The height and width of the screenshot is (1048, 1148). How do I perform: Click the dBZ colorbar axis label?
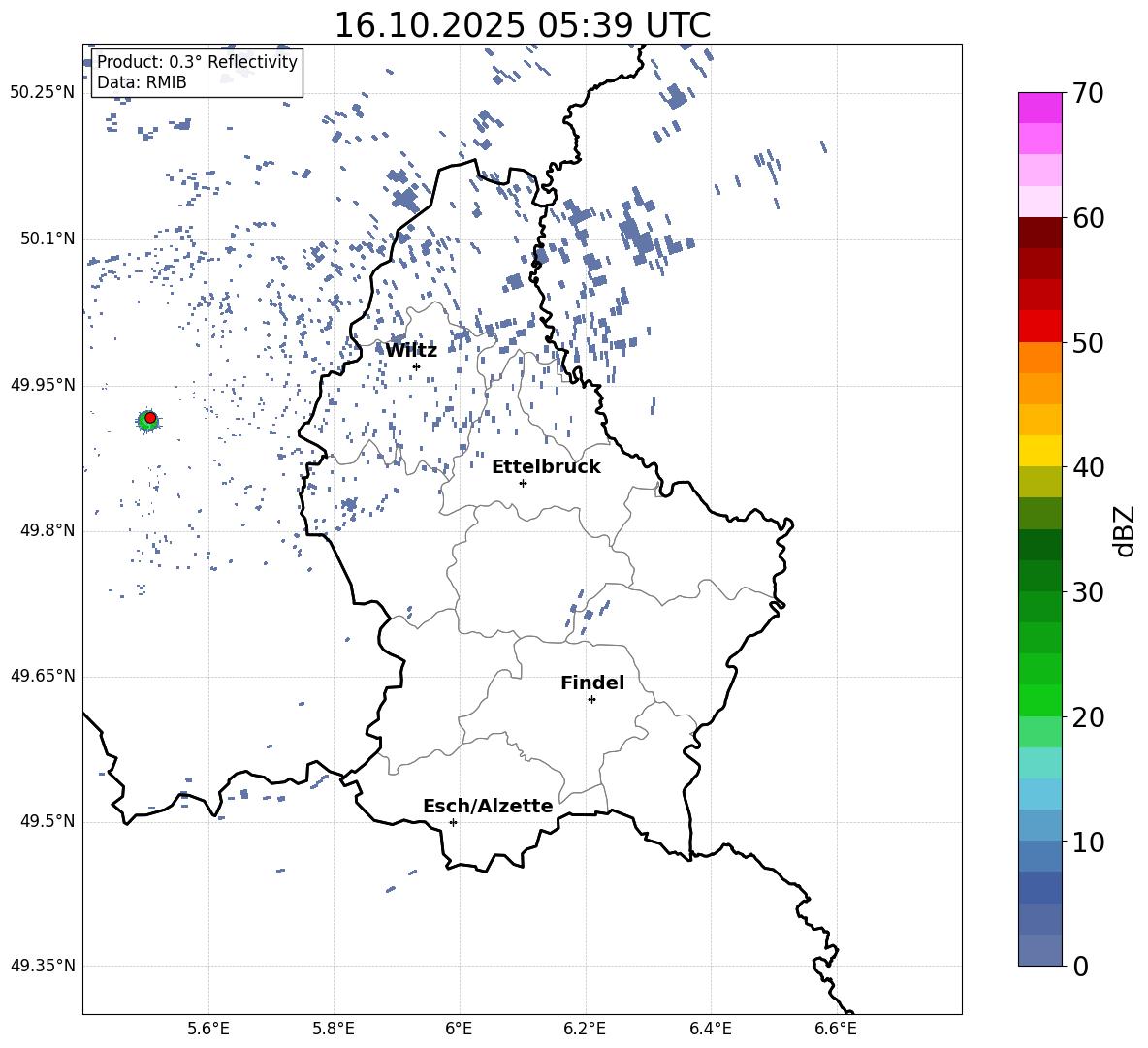1126,530
